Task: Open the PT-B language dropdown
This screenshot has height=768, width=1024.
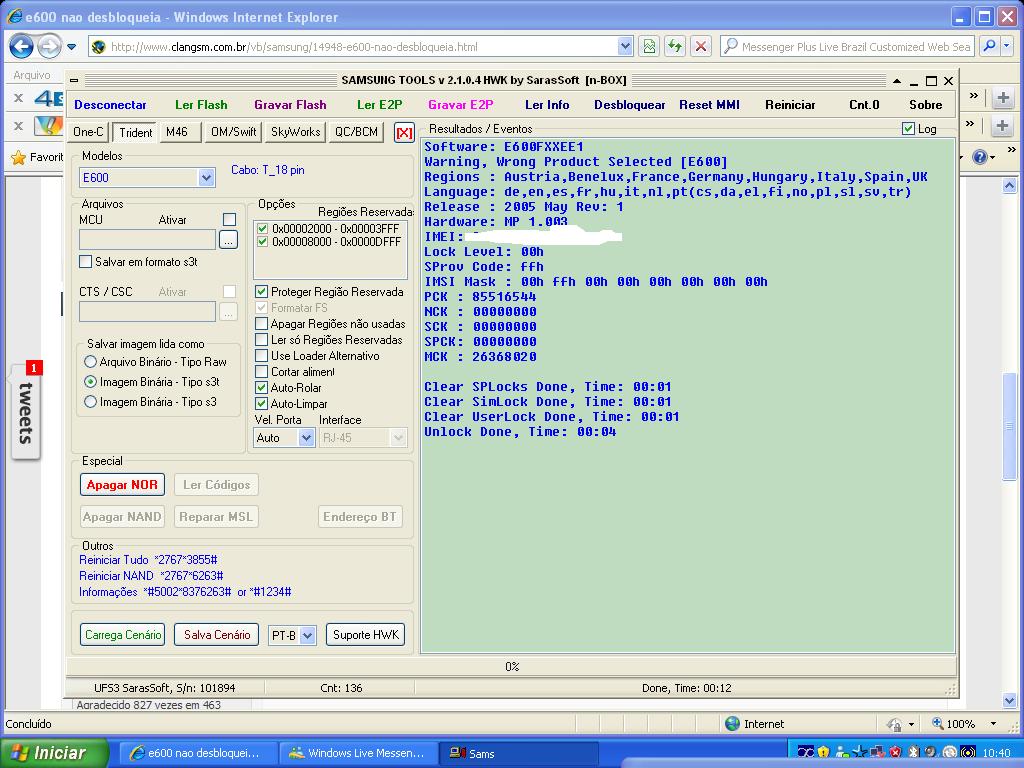Action: [308, 635]
